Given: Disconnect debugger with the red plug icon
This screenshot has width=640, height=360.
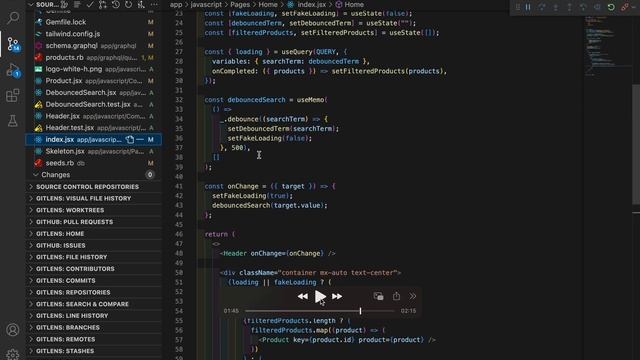Looking at the screenshot, I should (624, 7).
